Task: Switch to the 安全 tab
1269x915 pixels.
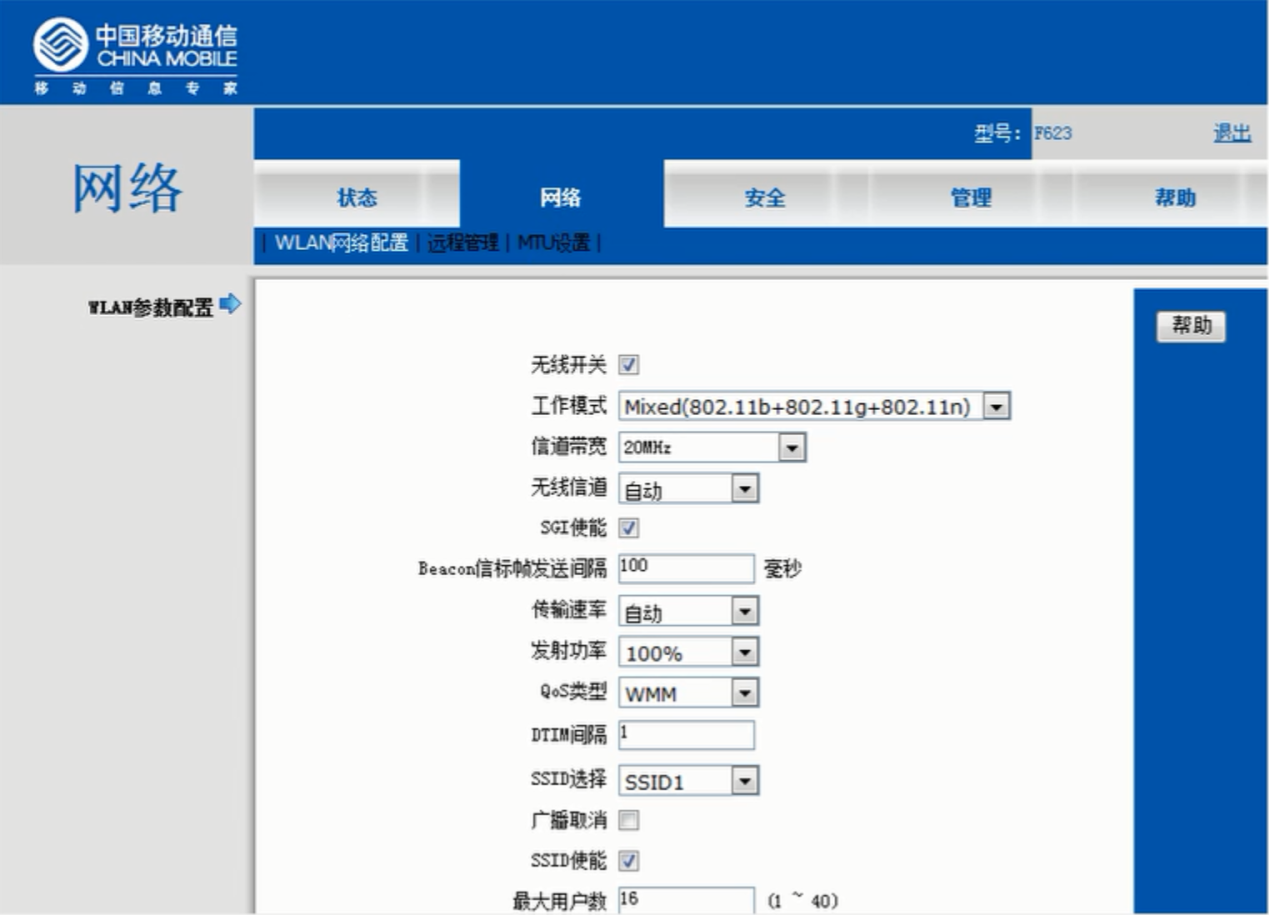Action: click(x=765, y=198)
